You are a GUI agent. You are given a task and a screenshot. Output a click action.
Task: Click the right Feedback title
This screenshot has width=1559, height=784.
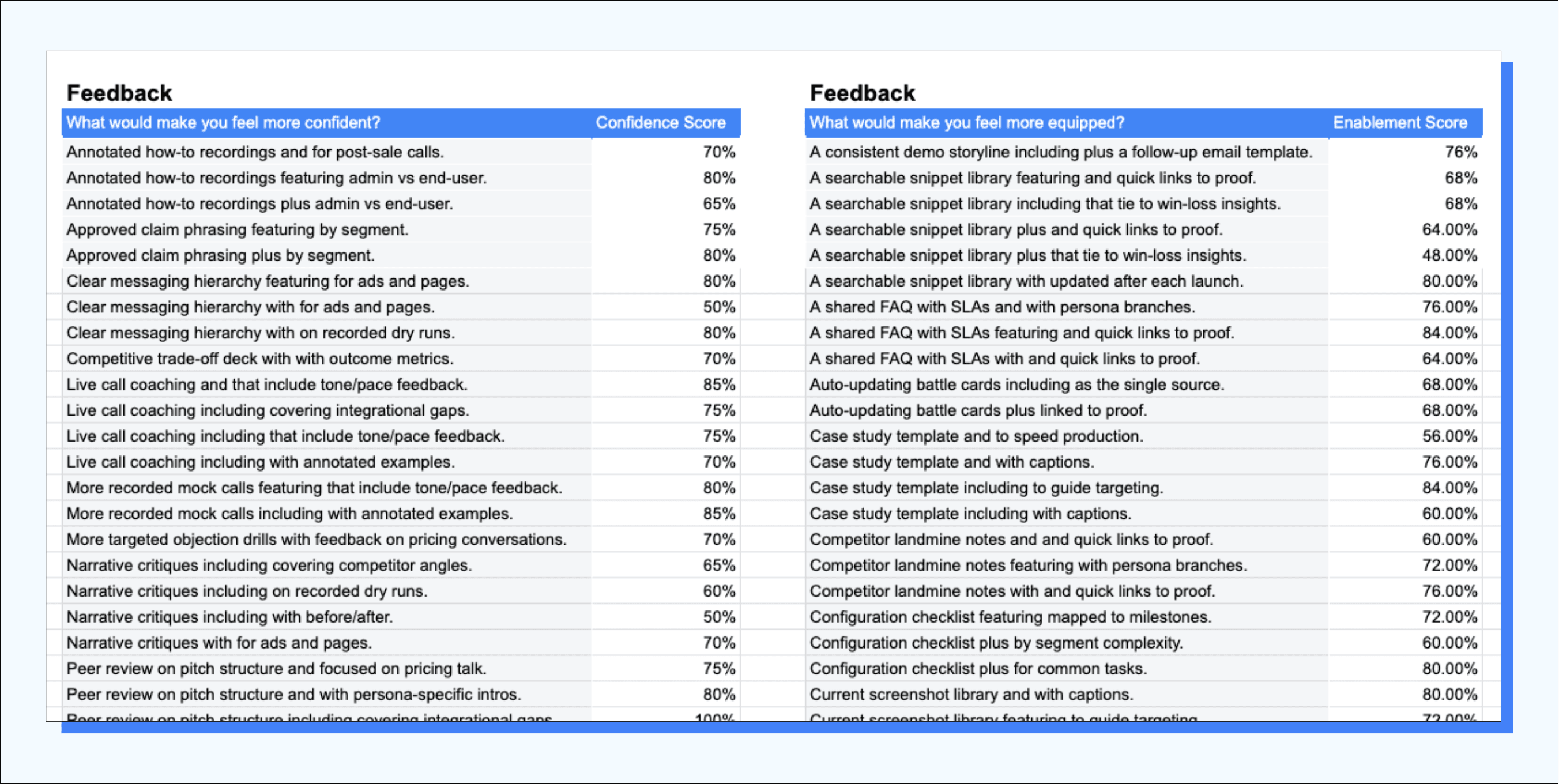863,93
